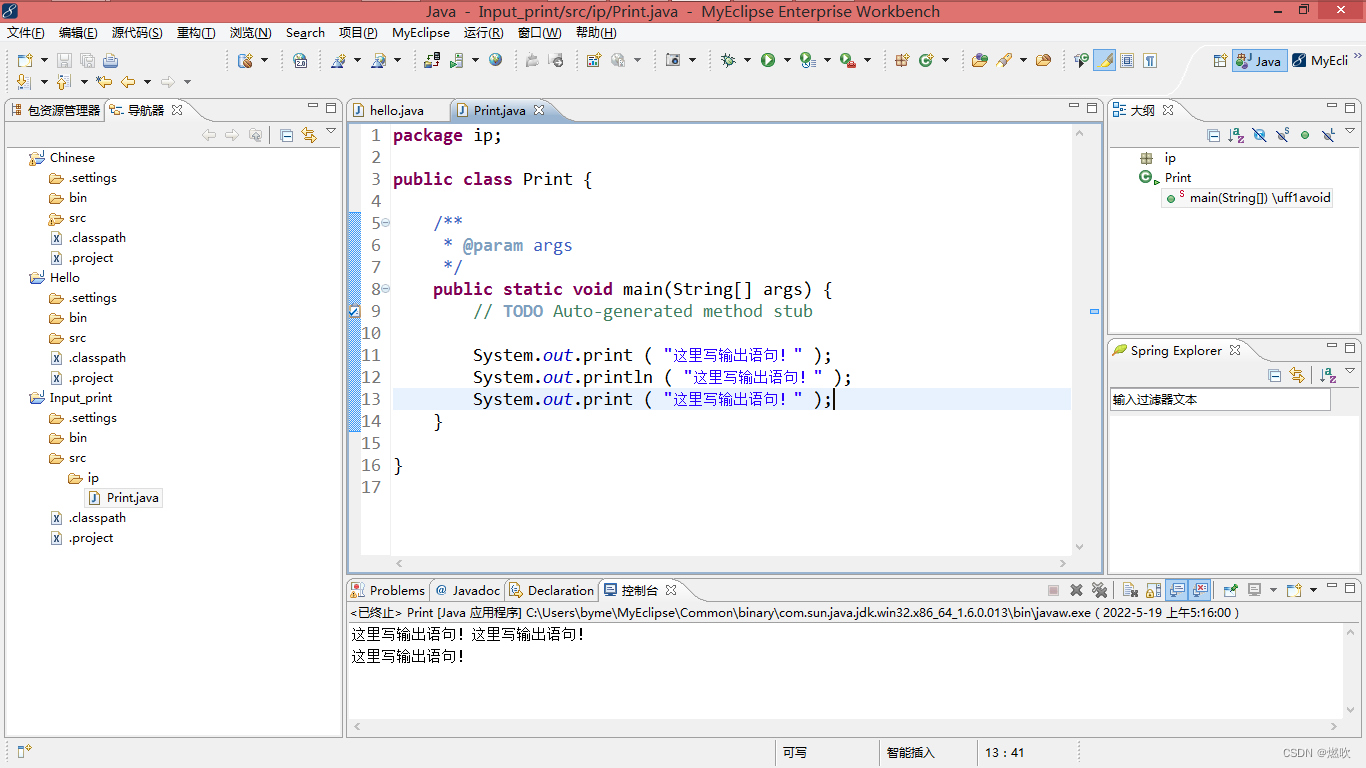Switch to the hello.java editor tab

(x=397, y=110)
